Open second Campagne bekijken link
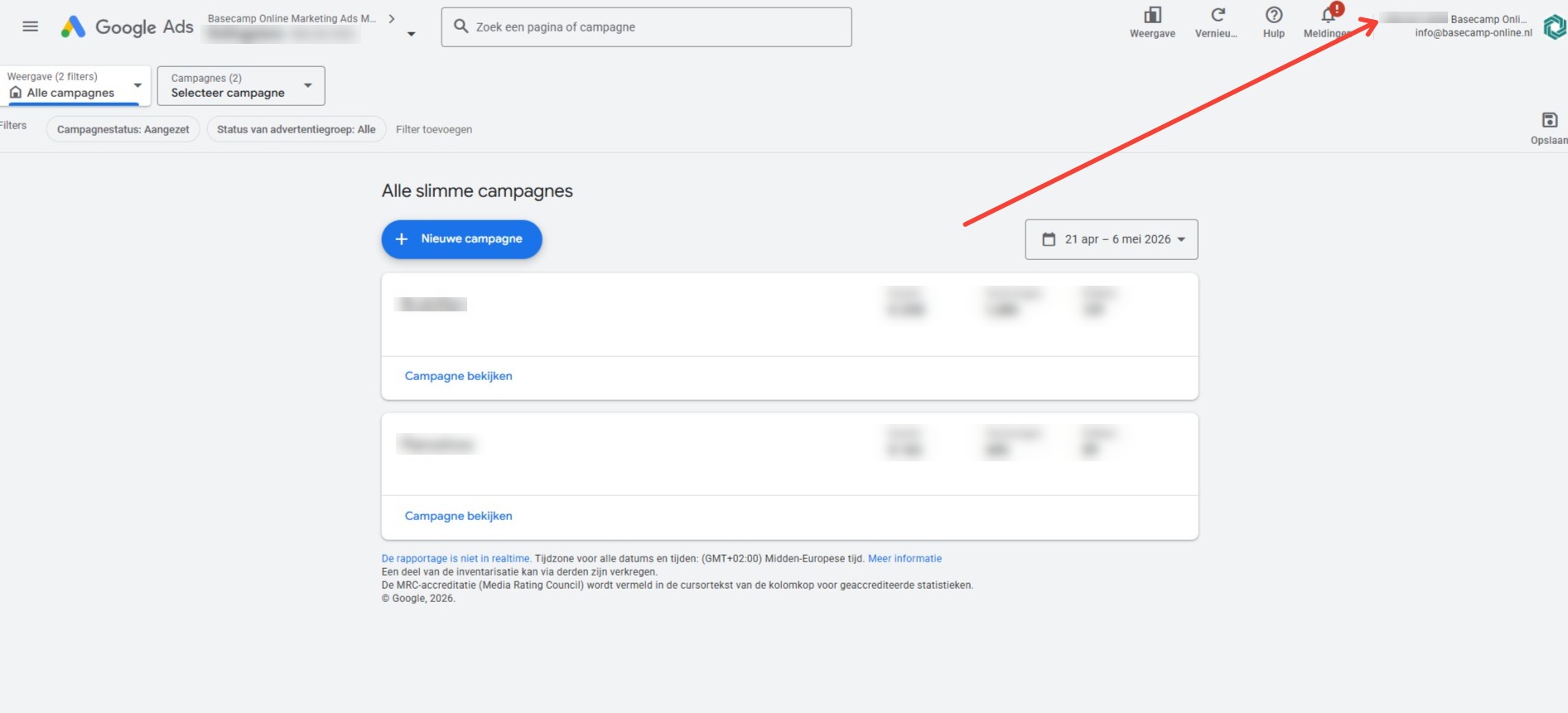Screen dimensions: 1568x713 (458, 516)
